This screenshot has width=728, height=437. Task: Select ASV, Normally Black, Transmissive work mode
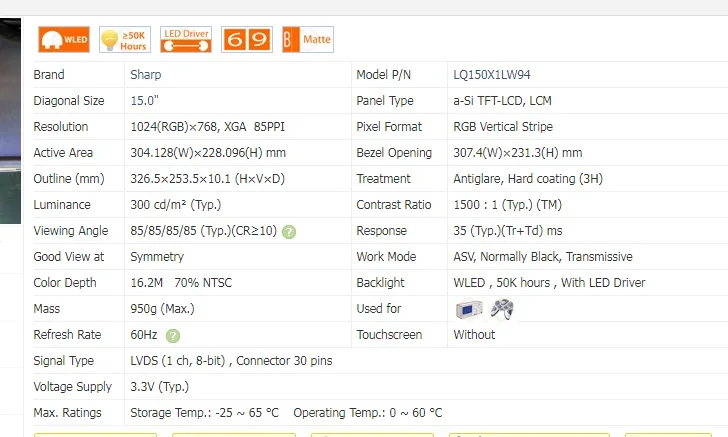pyautogui.click(x=543, y=257)
